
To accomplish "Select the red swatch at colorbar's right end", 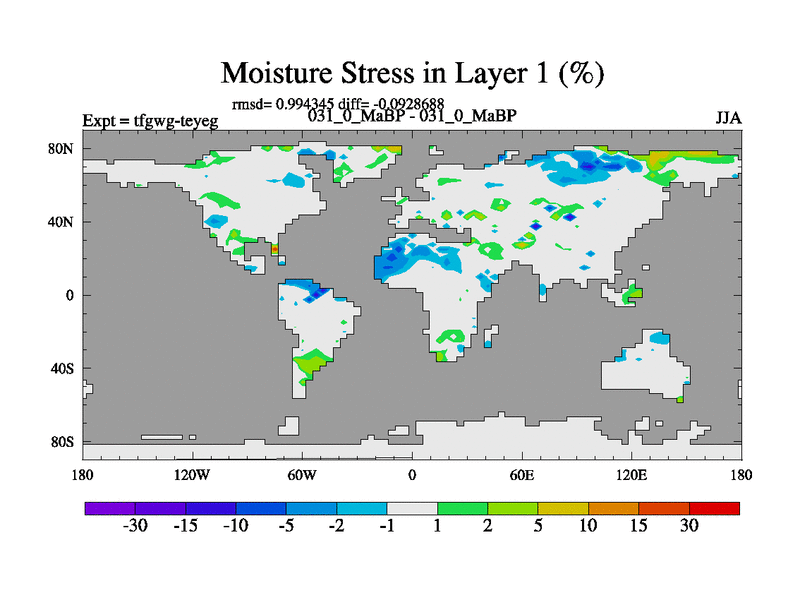I will tap(714, 508).
